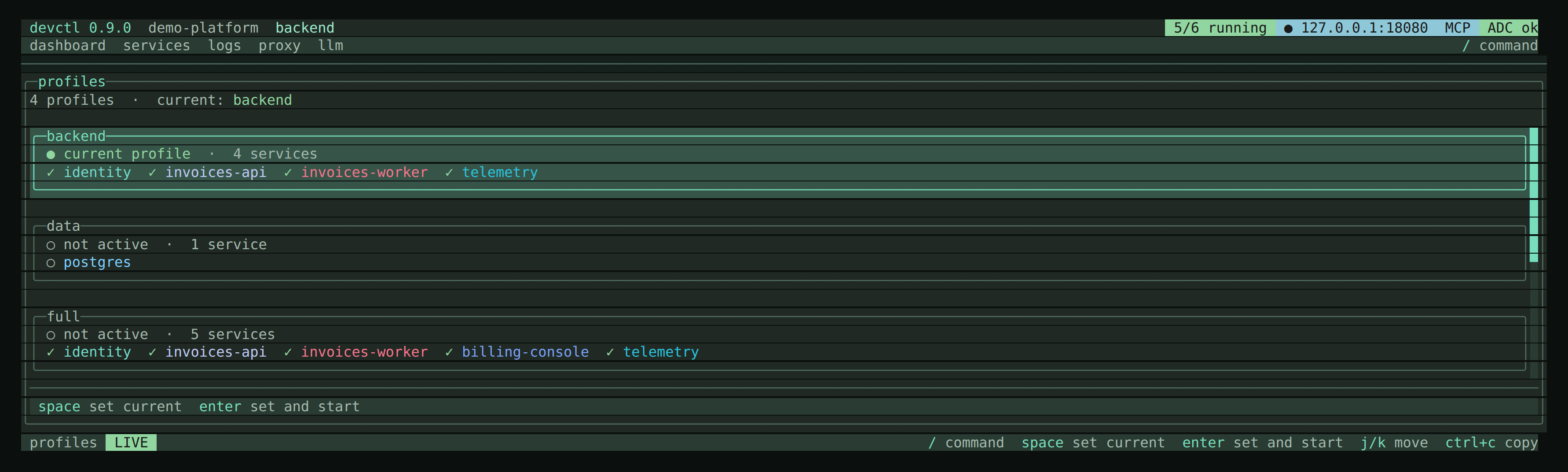This screenshot has height=472, width=1568.
Task: Click the LIVE badge in status bar
Action: [x=131, y=443]
